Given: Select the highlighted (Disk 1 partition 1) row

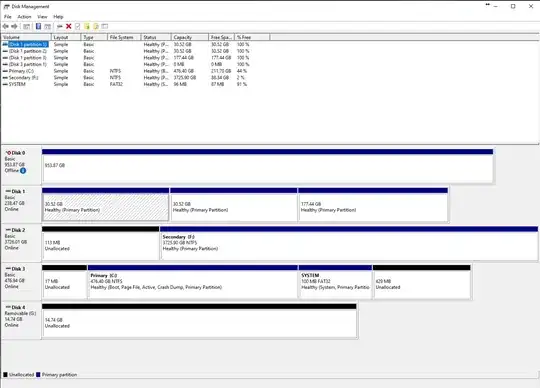Looking at the screenshot, I should coord(28,44).
